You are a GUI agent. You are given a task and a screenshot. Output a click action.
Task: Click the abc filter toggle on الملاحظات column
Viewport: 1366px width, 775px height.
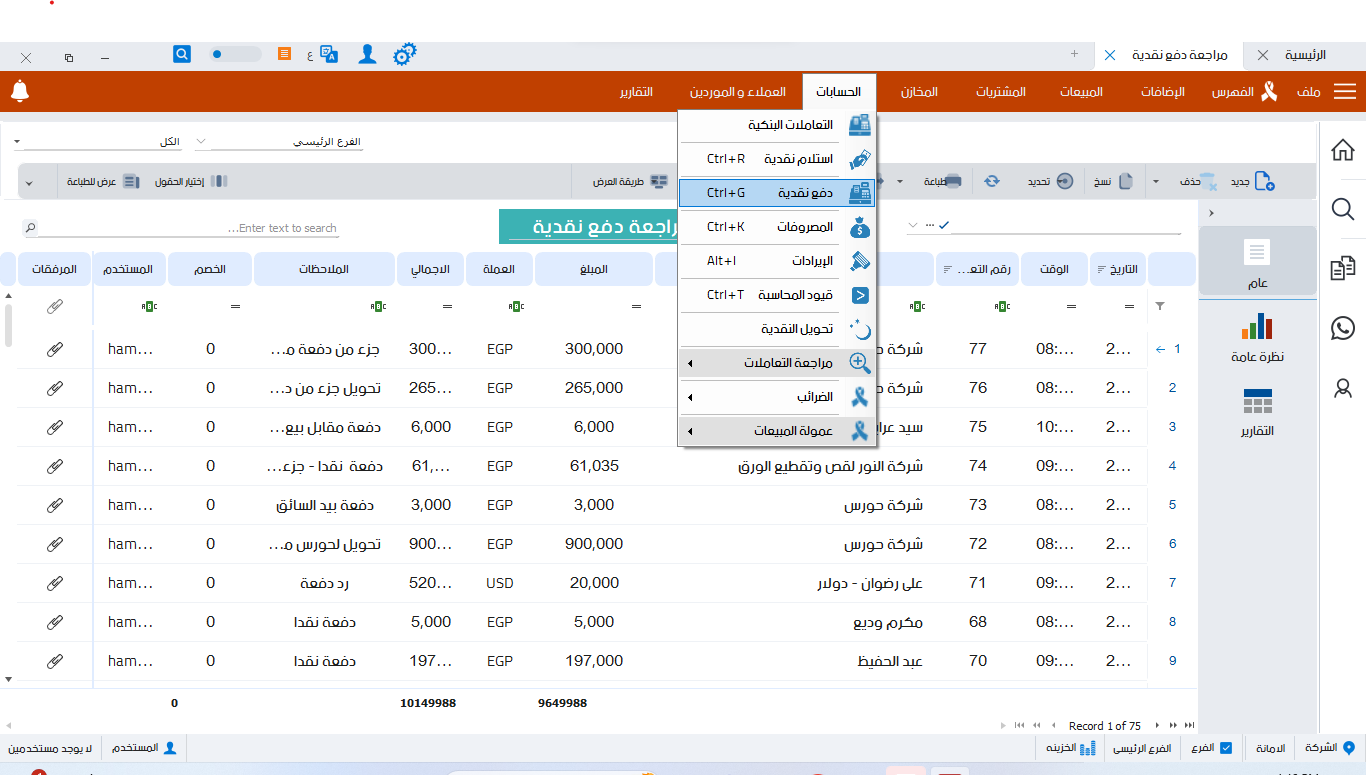coord(377,306)
